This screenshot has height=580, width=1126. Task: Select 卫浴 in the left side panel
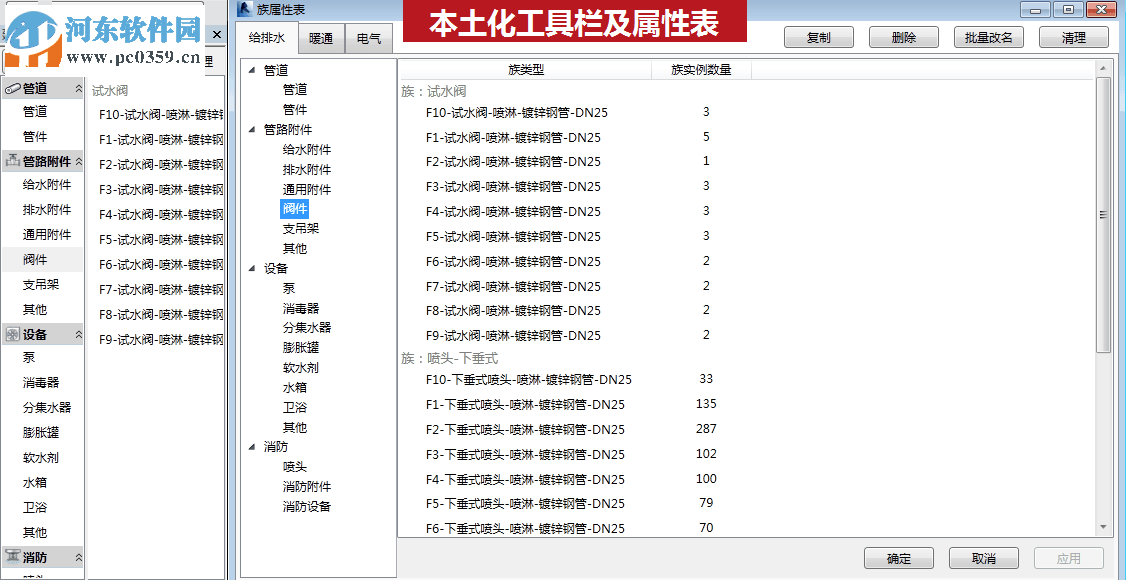point(35,508)
